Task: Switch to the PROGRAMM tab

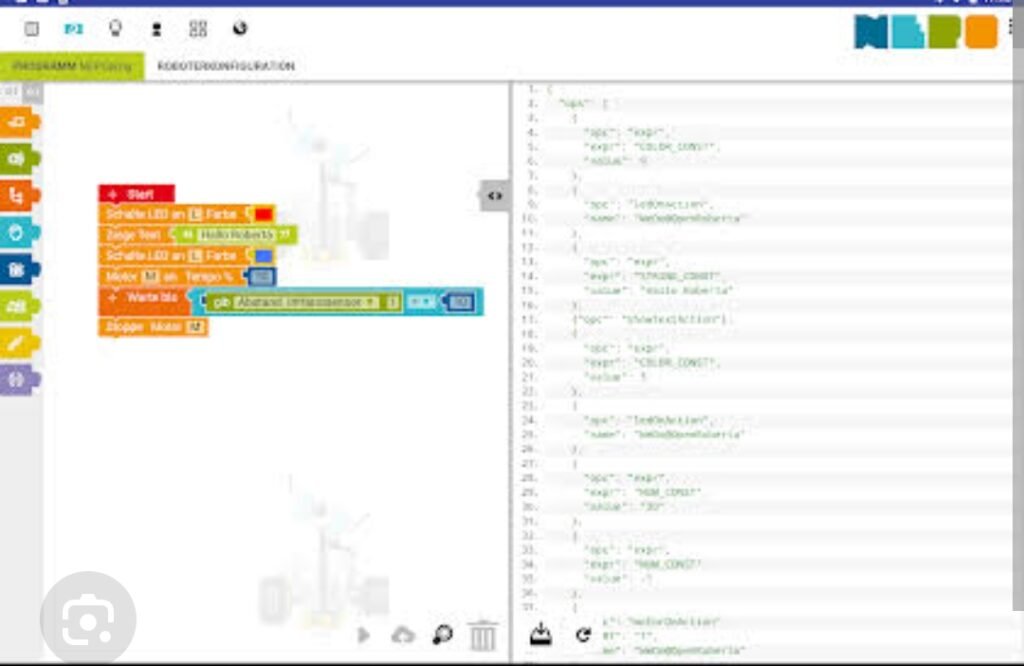Action: (x=72, y=66)
